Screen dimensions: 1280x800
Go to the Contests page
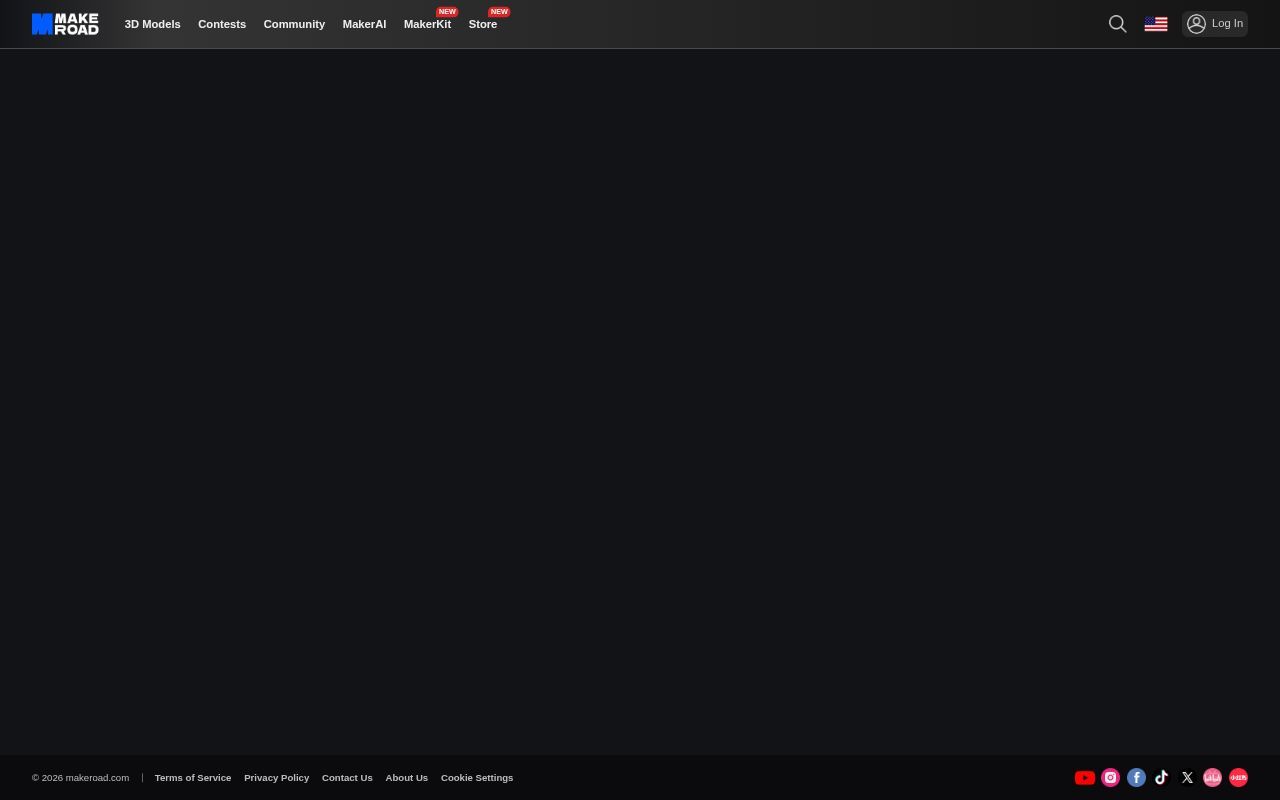tap(222, 24)
